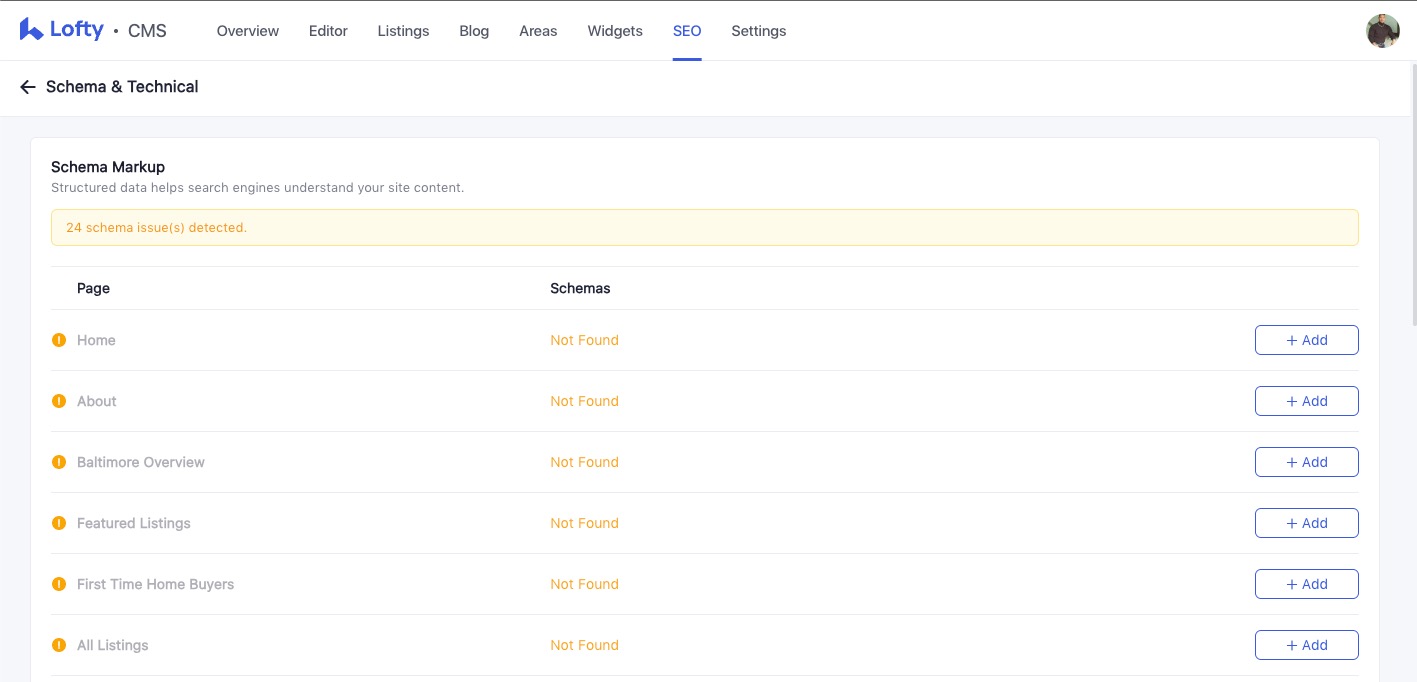Click the back arrow beside Schema & Technical
This screenshot has width=1417, height=682.
pos(28,87)
